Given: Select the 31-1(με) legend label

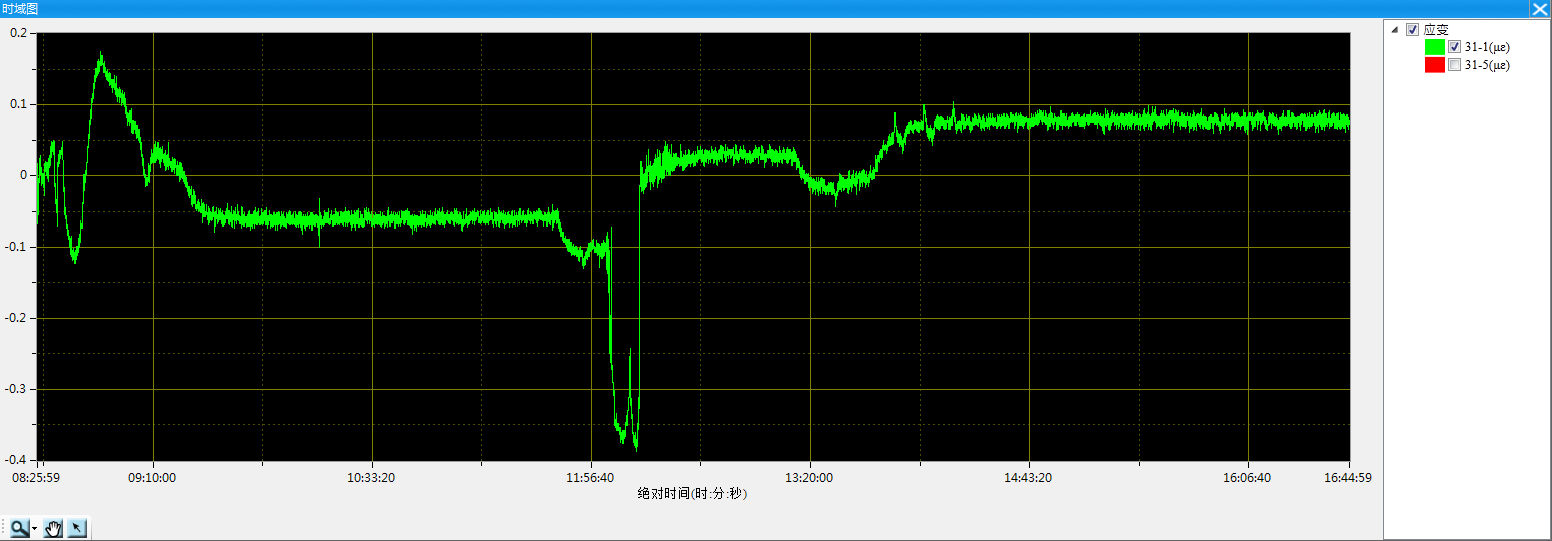Looking at the screenshot, I should point(1486,47).
